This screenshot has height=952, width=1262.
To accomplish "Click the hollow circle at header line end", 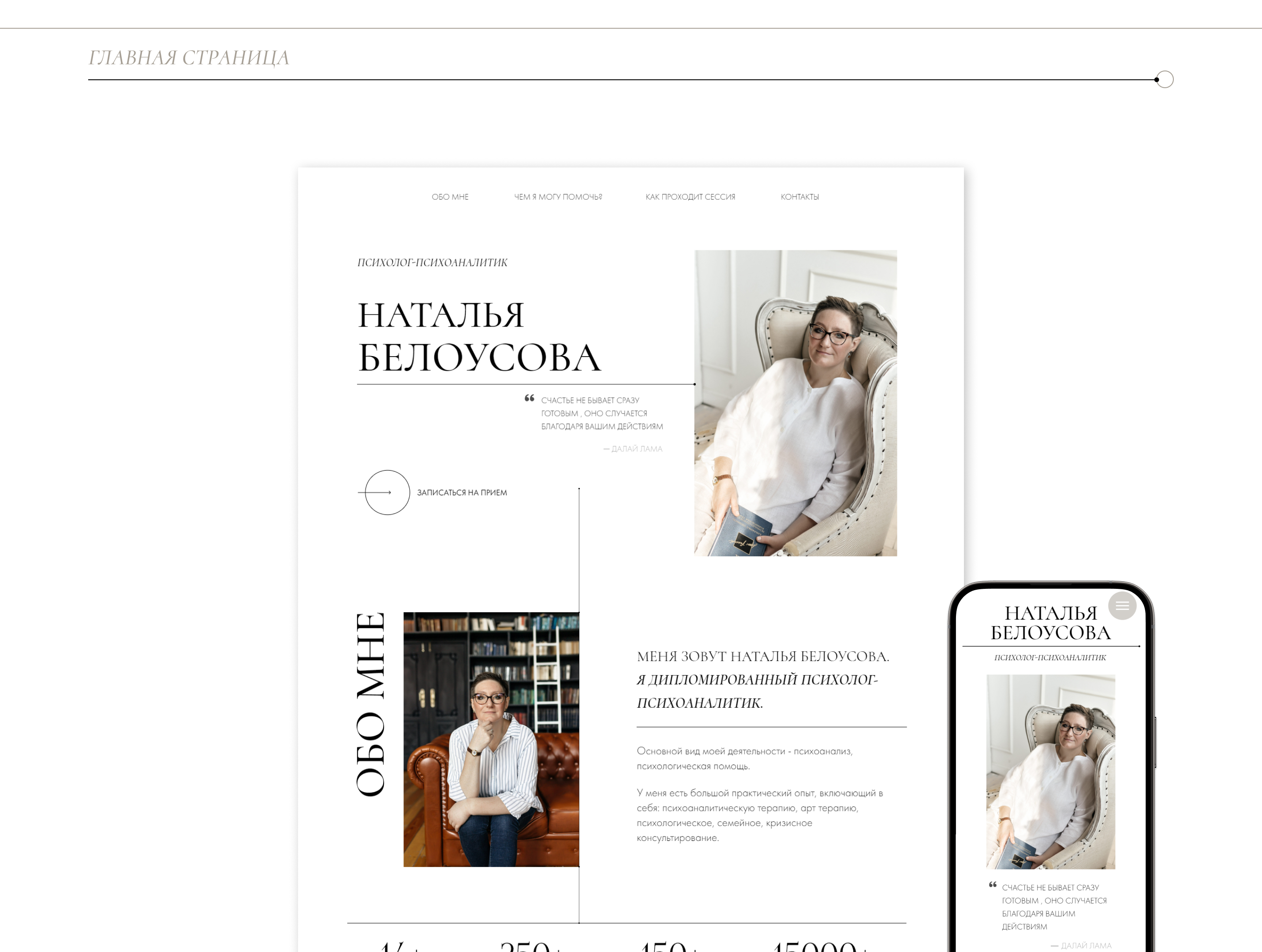I will tap(1165, 79).
